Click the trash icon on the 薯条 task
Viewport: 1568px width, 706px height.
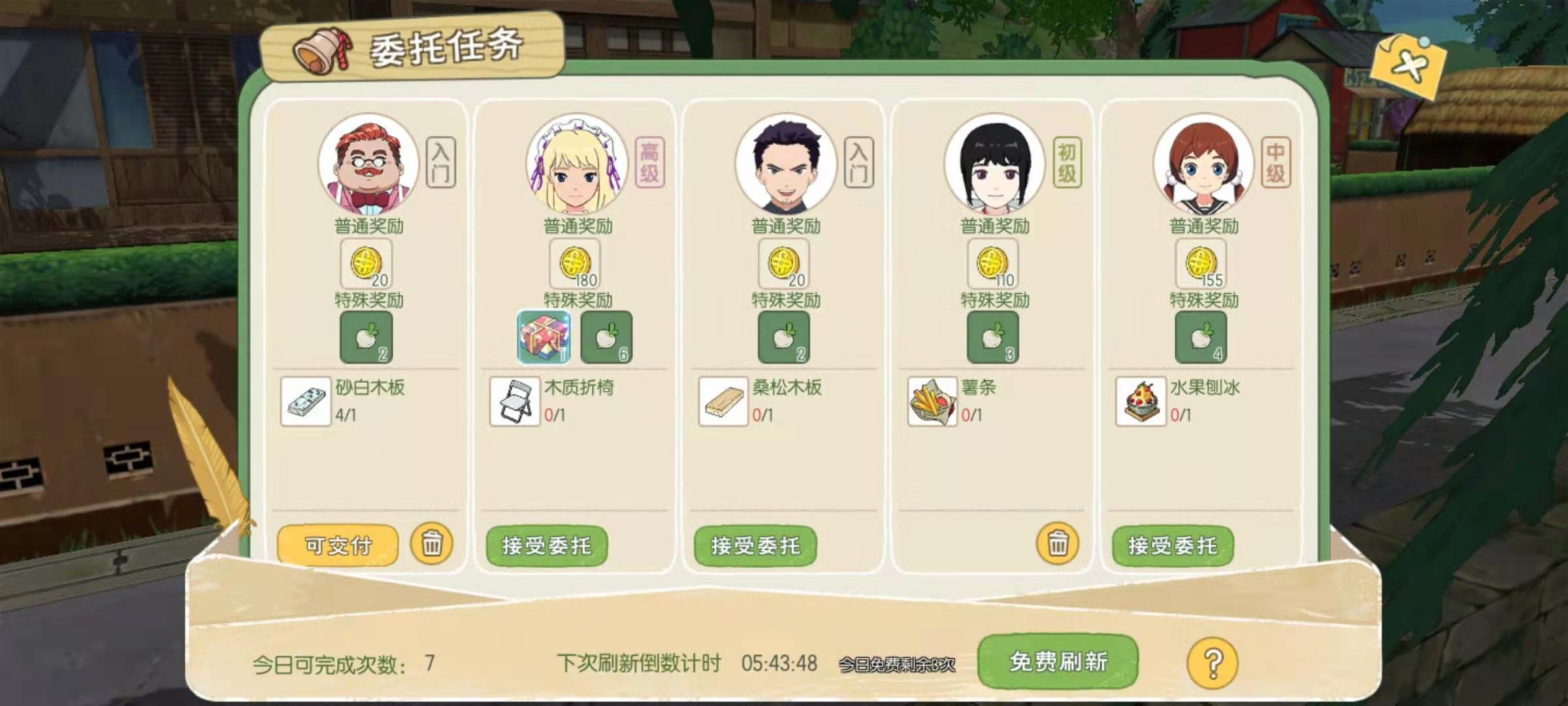pyautogui.click(x=1058, y=543)
